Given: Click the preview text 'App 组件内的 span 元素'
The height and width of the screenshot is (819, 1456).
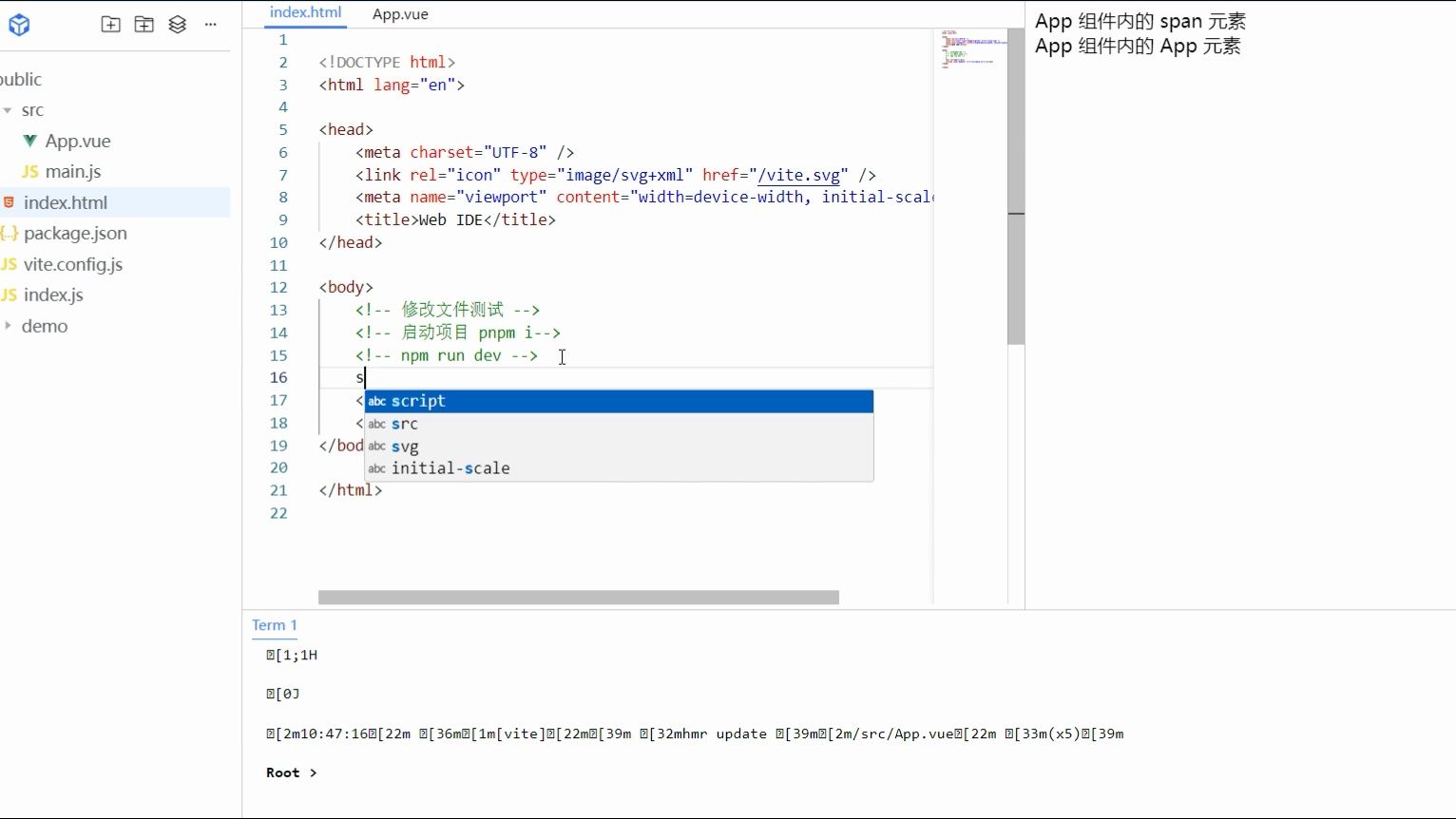Looking at the screenshot, I should [x=1140, y=22].
